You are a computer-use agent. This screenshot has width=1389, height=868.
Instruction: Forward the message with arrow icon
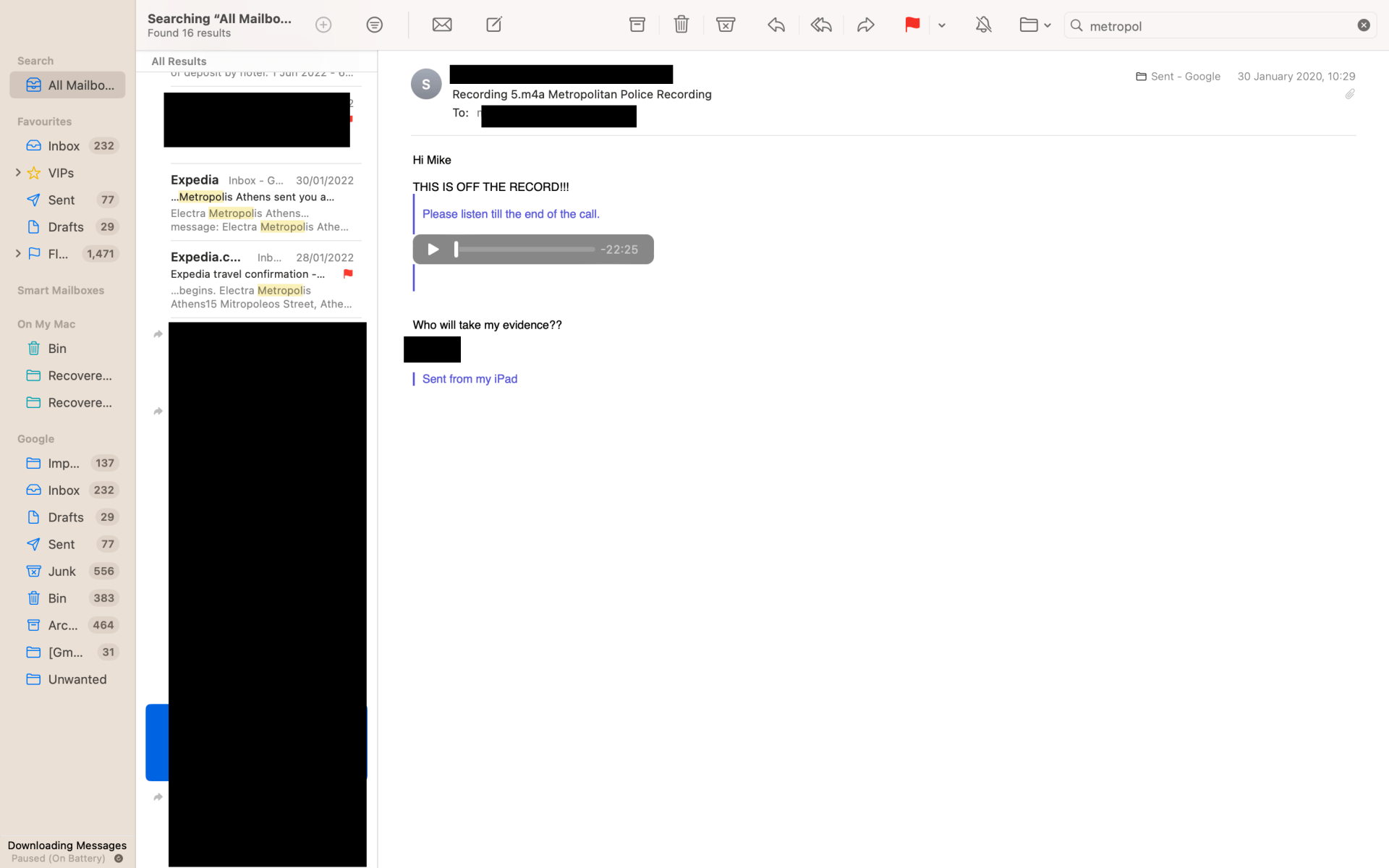click(x=866, y=25)
